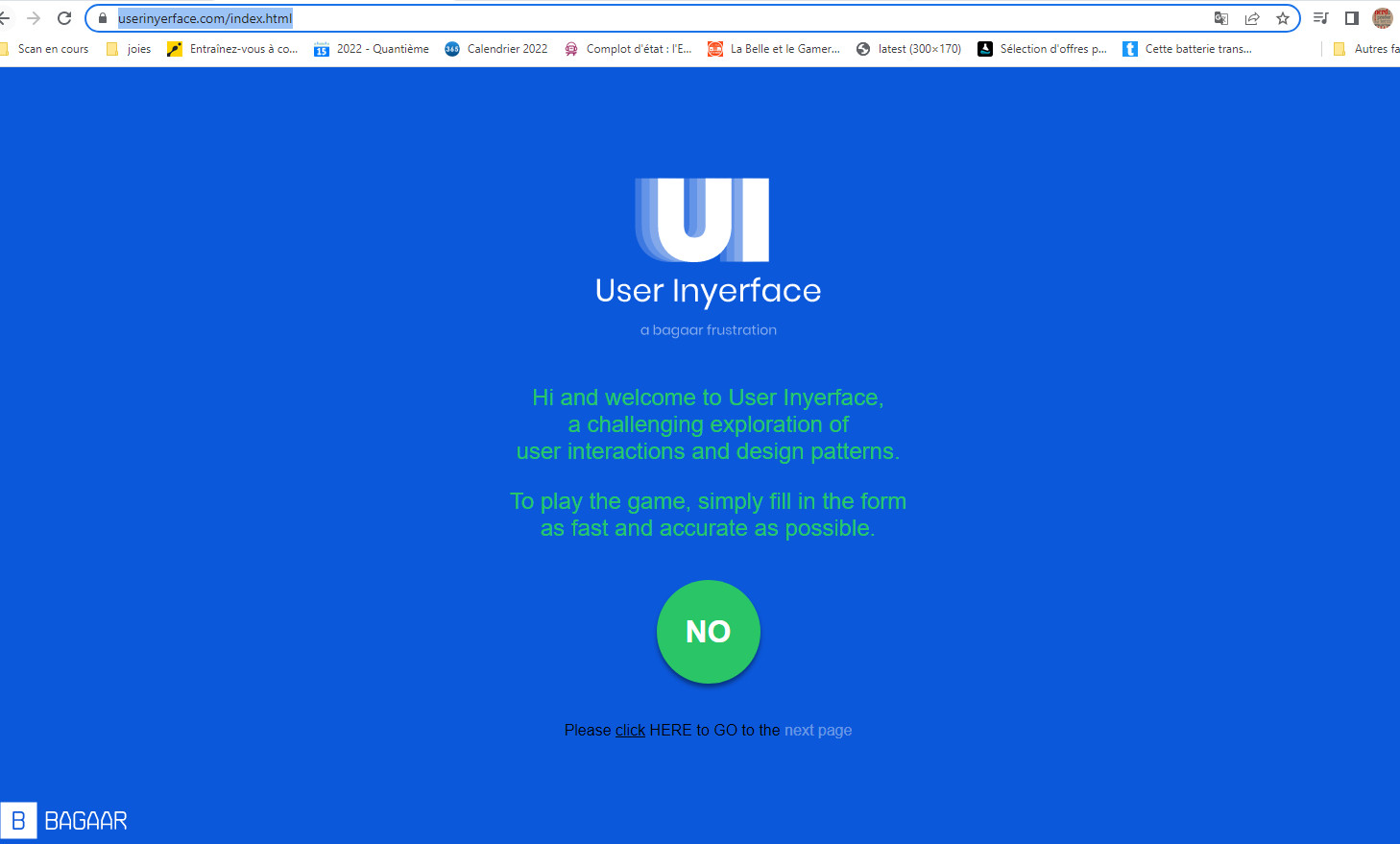This screenshot has width=1400, height=844.
Task: Click the underlined word 'click'
Action: (630, 731)
